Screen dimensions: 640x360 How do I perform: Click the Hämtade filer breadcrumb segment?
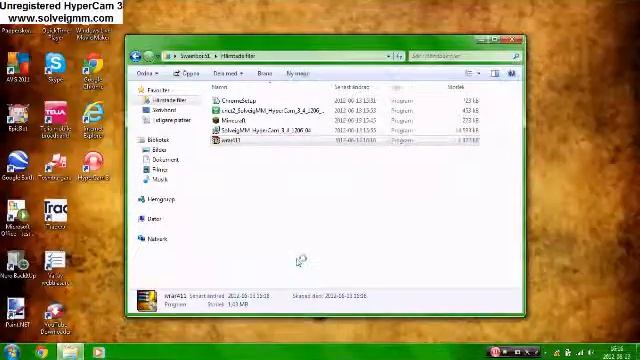(238, 56)
